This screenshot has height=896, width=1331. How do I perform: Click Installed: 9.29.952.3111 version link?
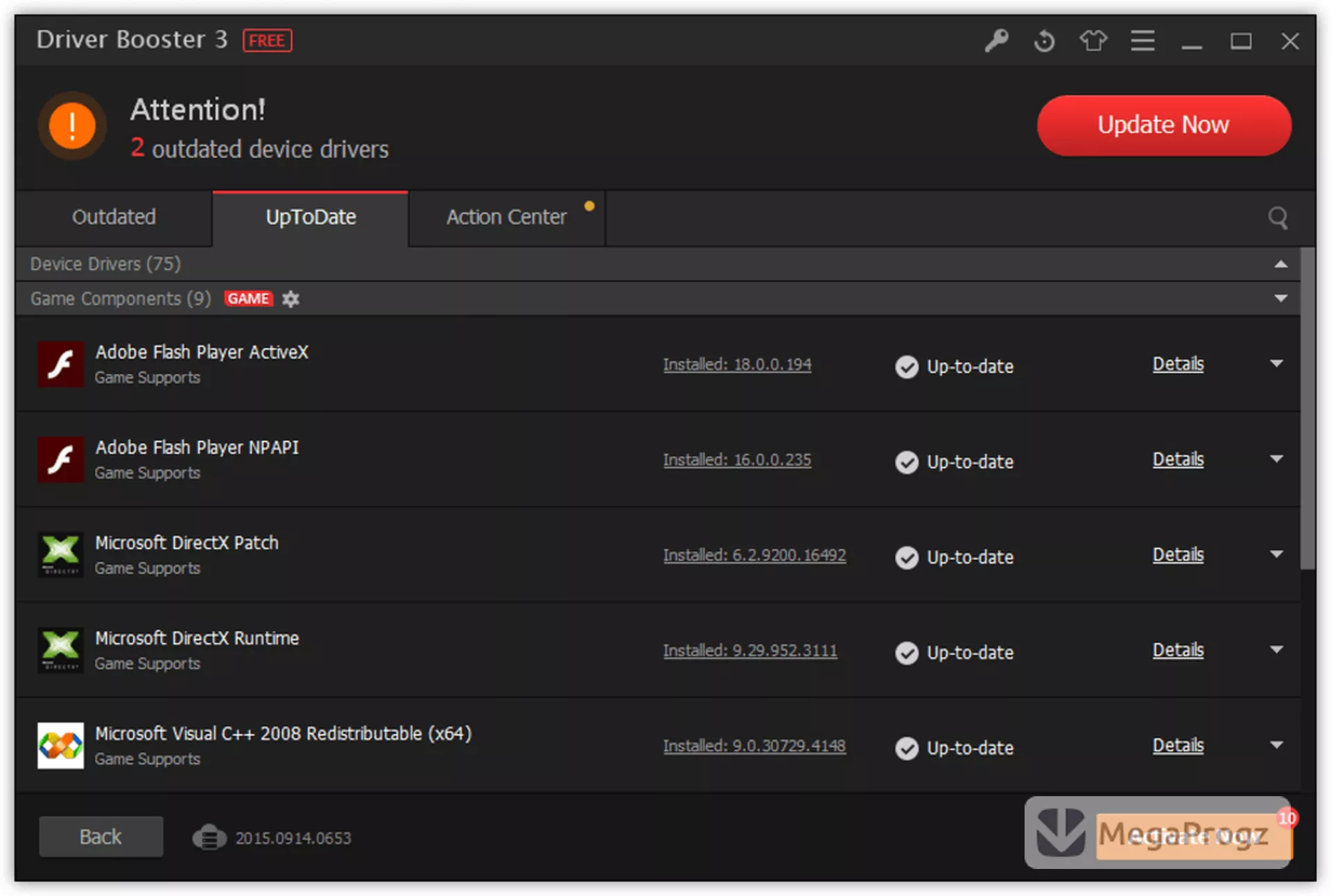click(750, 651)
